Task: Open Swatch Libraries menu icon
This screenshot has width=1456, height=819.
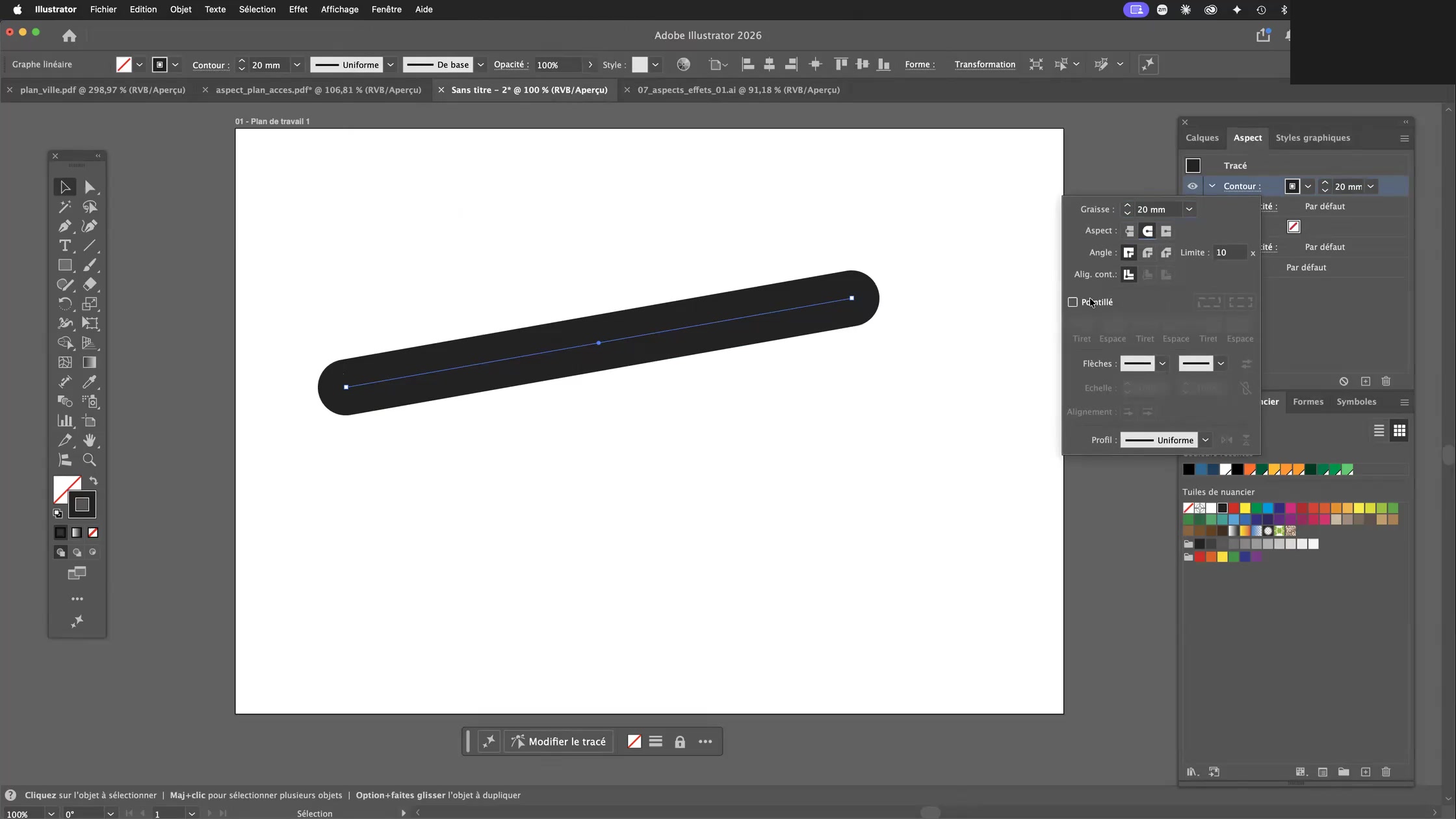Action: click(1192, 772)
